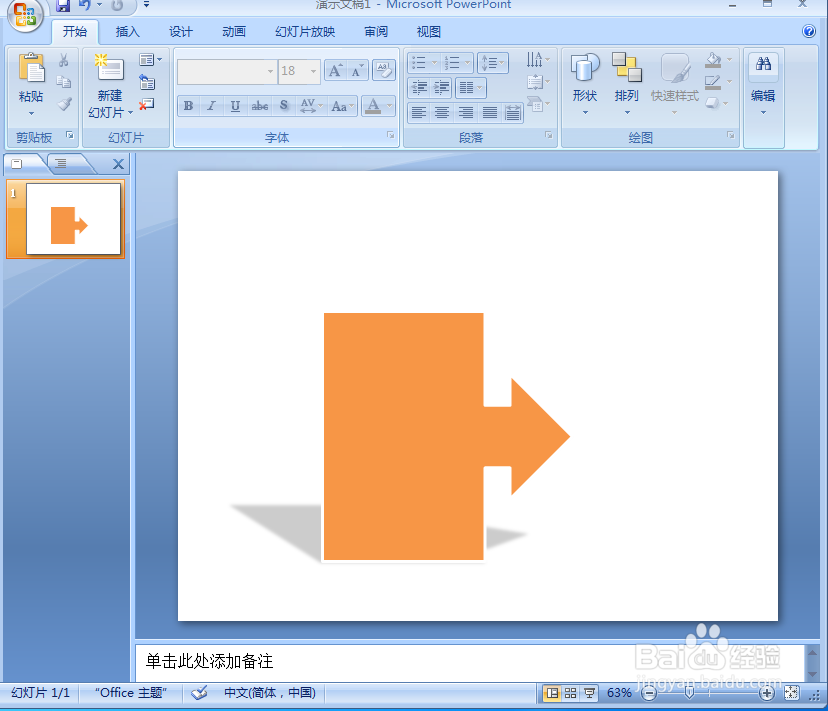The height and width of the screenshot is (711, 828).
Task: Click the Paste clipboard icon
Action: [x=31, y=68]
